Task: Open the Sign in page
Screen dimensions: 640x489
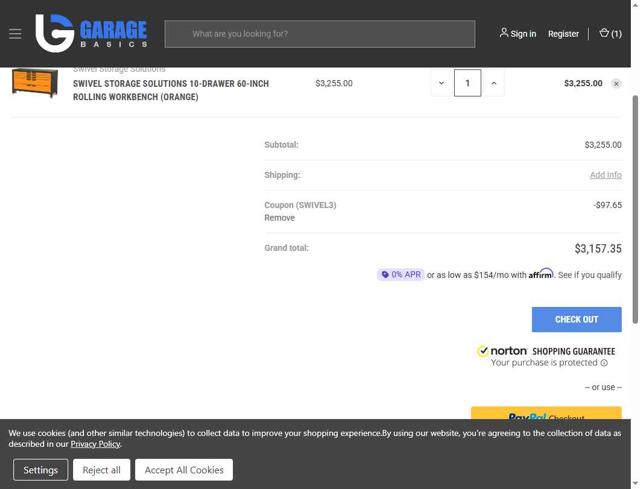Action: click(x=518, y=33)
